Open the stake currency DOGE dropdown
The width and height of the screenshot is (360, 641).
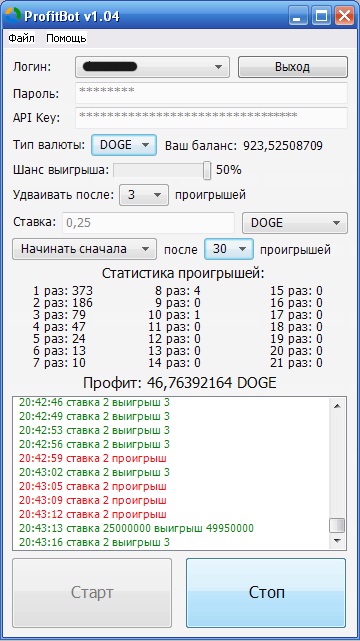[x=295, y=223]
